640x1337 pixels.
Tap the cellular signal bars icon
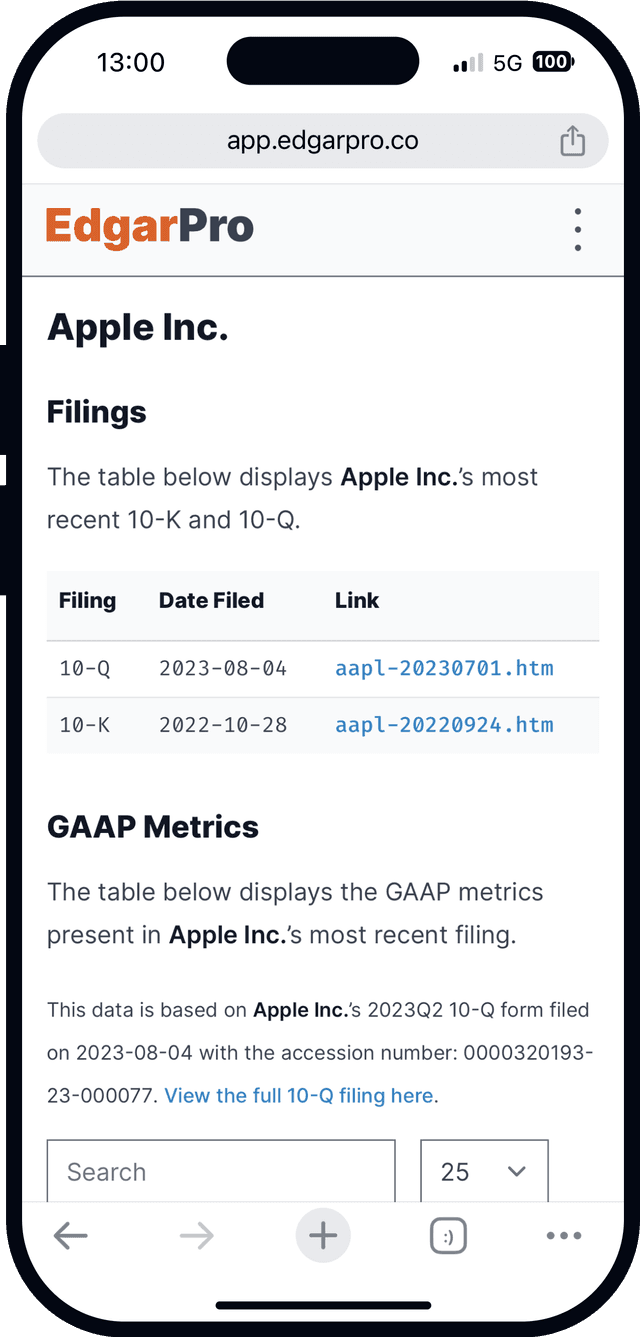(x=468, y=64)
